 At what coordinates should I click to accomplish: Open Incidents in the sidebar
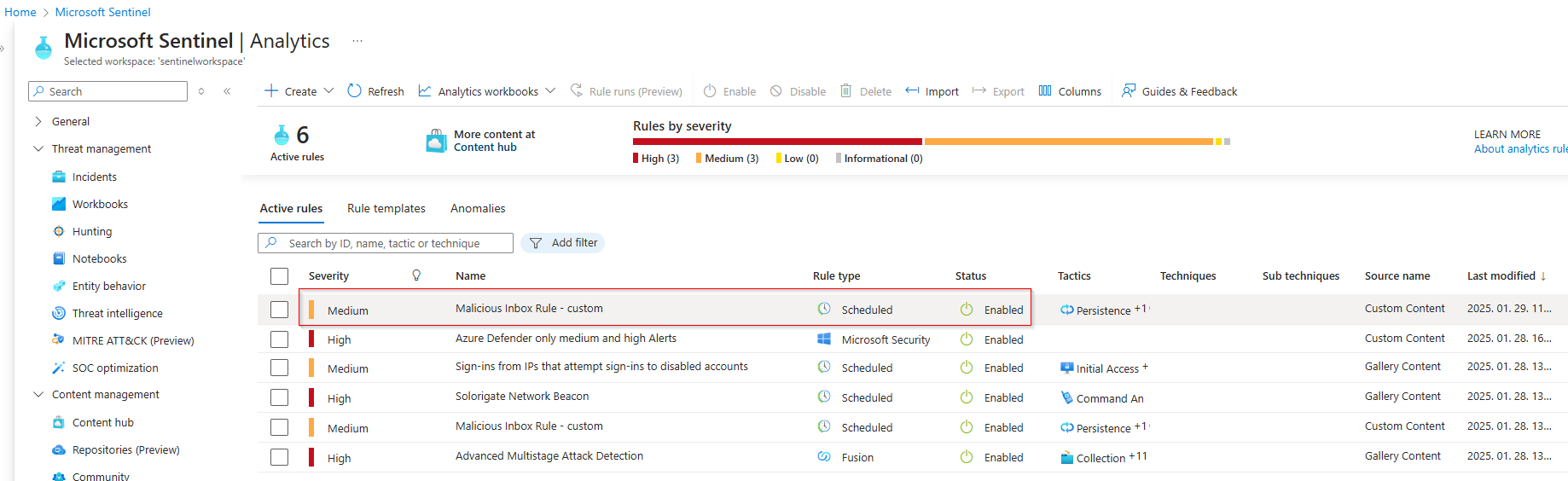94,177
